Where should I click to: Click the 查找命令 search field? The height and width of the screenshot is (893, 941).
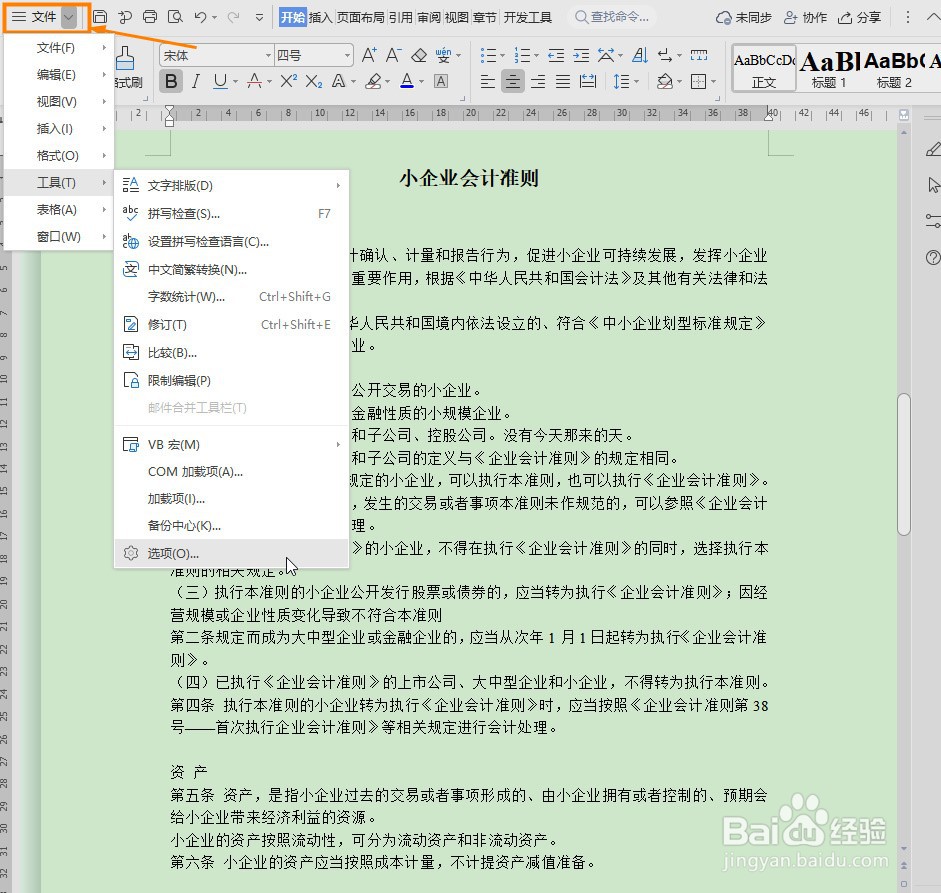click(x=613, y=17)
